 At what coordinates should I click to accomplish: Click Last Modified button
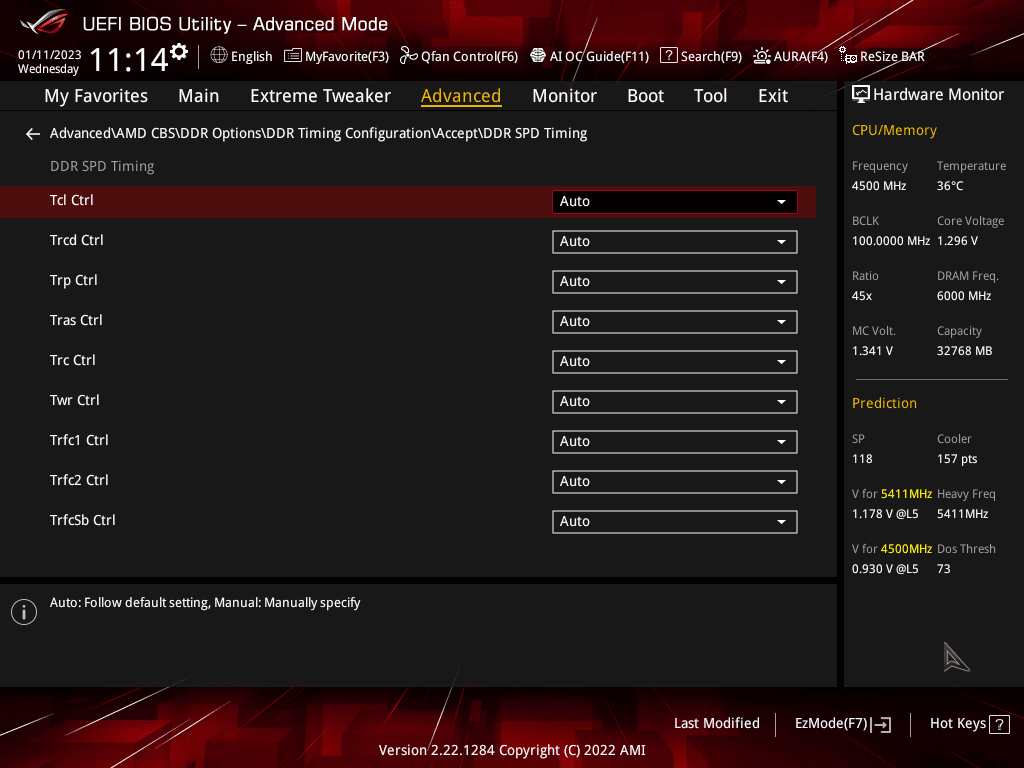716,724
